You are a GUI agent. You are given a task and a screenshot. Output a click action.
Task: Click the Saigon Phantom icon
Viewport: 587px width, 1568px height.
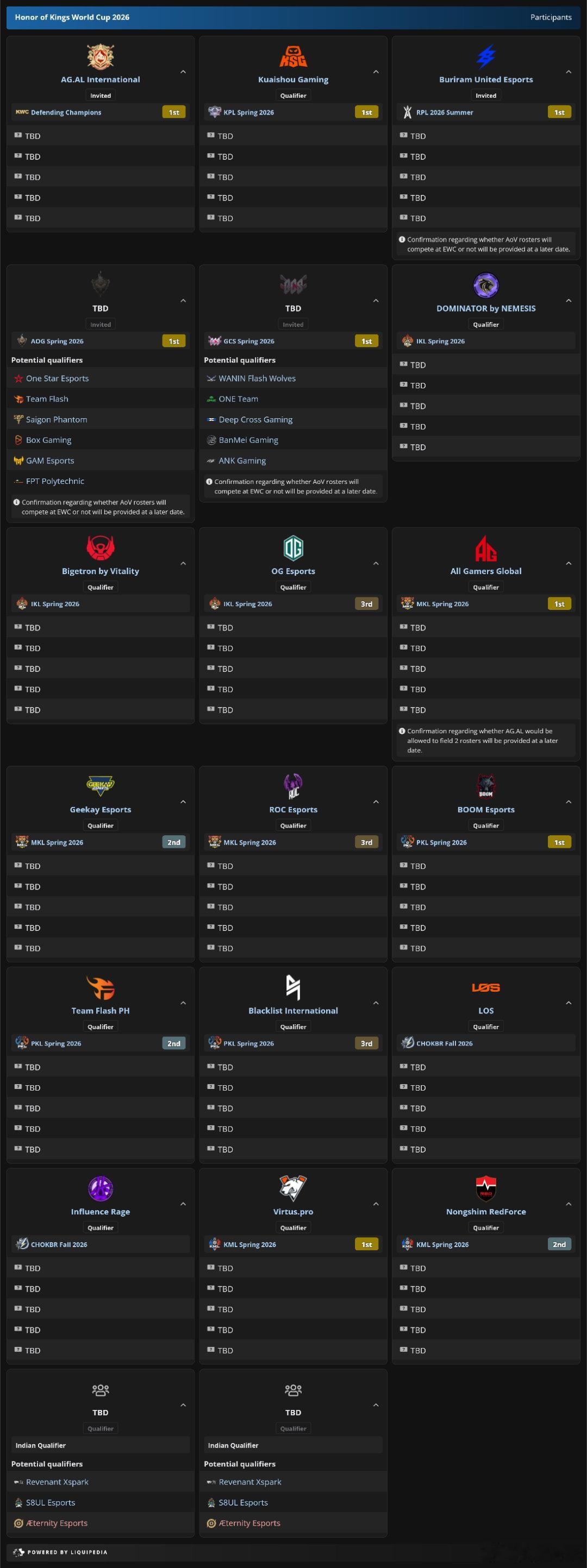(x=18, y=419)
